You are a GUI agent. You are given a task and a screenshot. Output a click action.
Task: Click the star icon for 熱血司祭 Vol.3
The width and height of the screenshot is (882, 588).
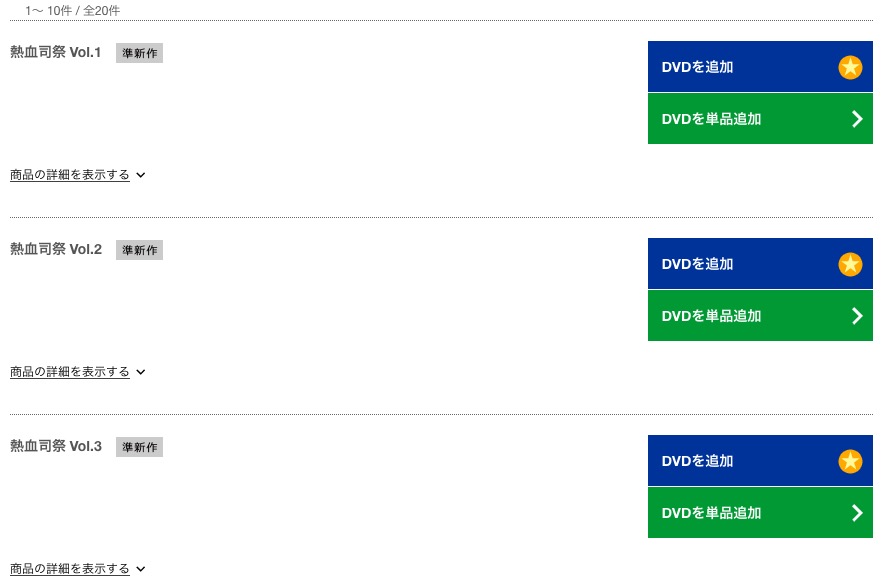(850, 461)
